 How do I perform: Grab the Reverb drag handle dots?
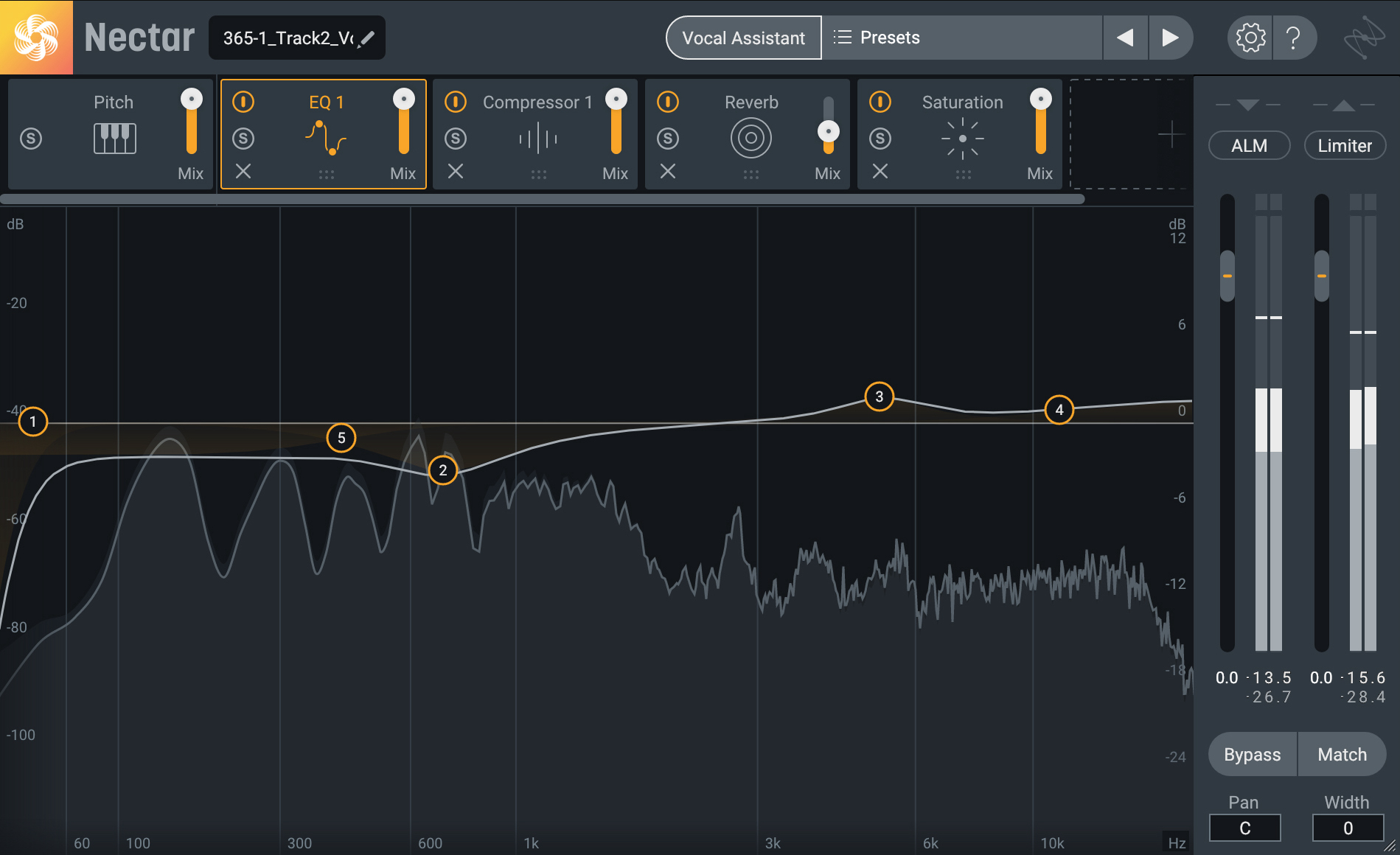(x=751, y=175)
